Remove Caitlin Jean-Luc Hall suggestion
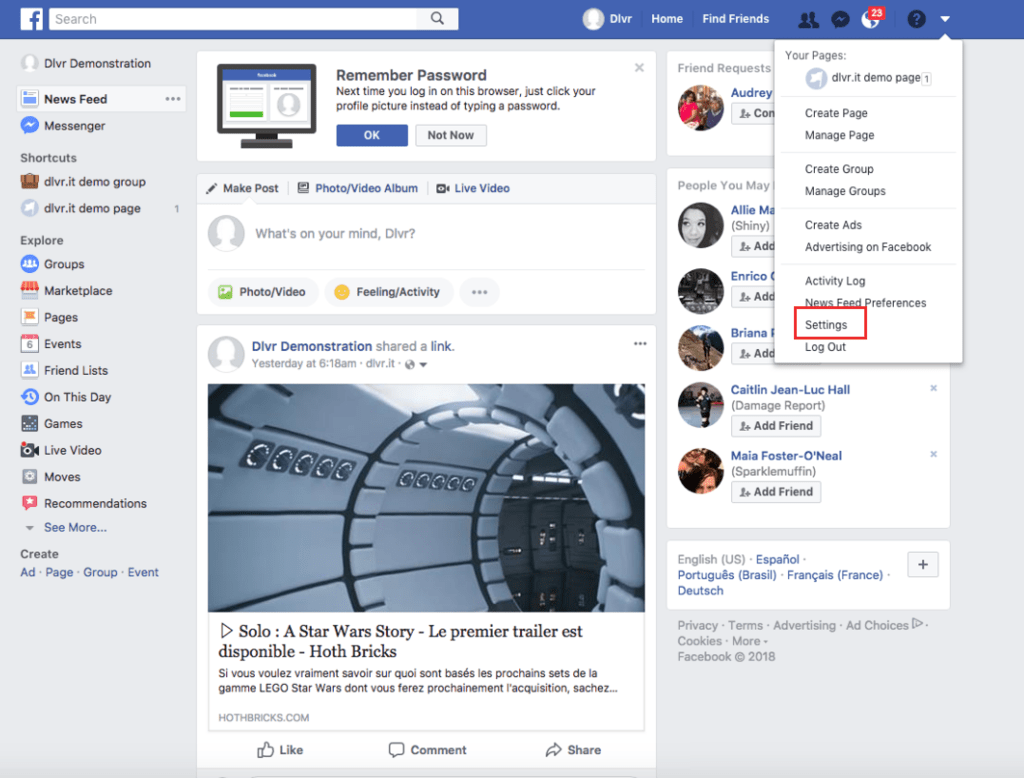This screenshot has height=778, width=1024. 933,388
